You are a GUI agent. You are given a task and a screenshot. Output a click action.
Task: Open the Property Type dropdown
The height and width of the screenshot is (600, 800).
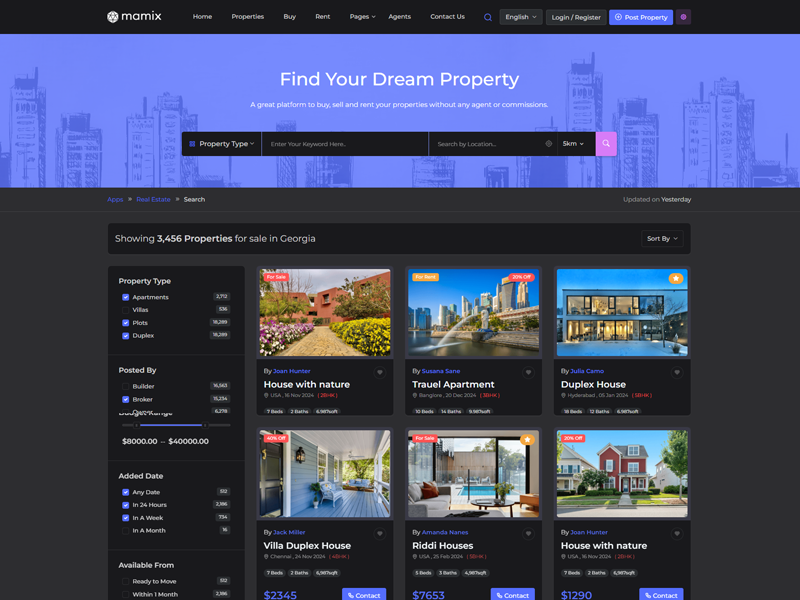click(222, 144)
